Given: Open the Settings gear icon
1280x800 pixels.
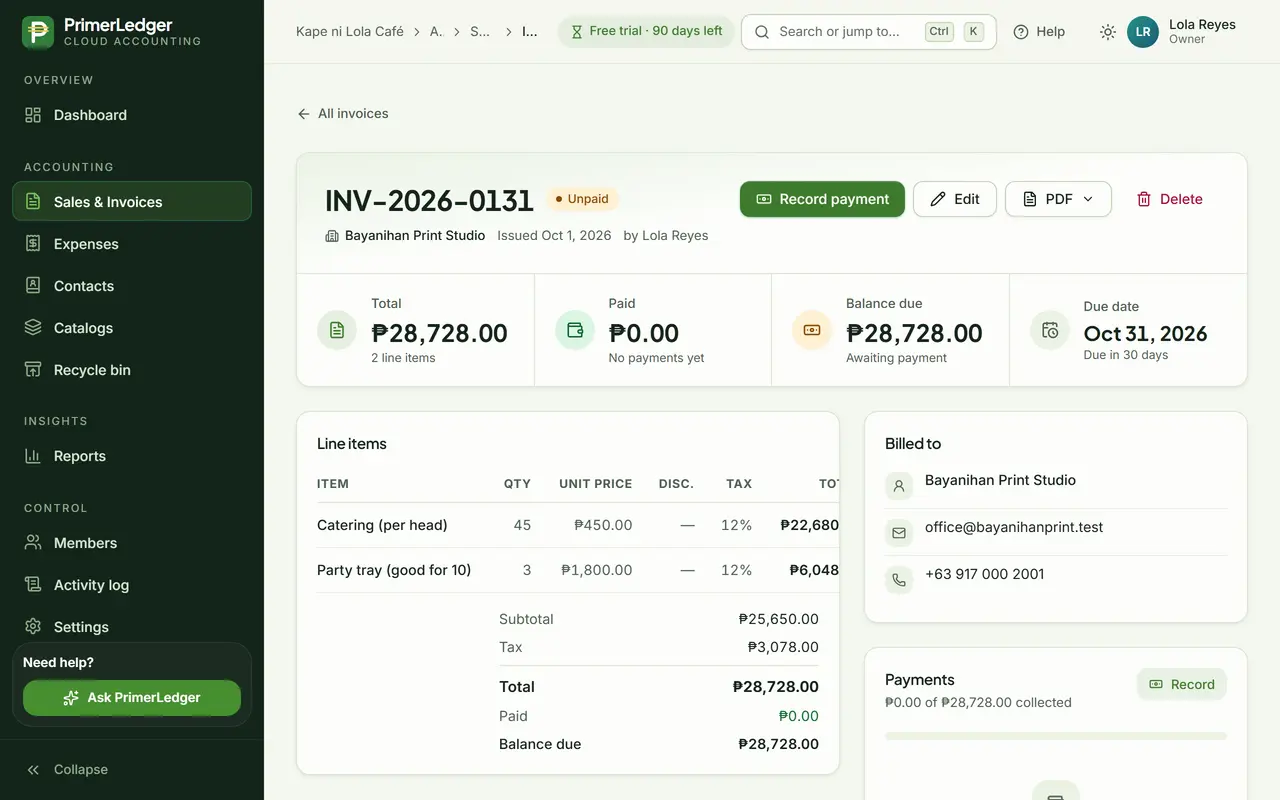Looking at the screenshot, I should pyautogui.click(x=33, y=626).
